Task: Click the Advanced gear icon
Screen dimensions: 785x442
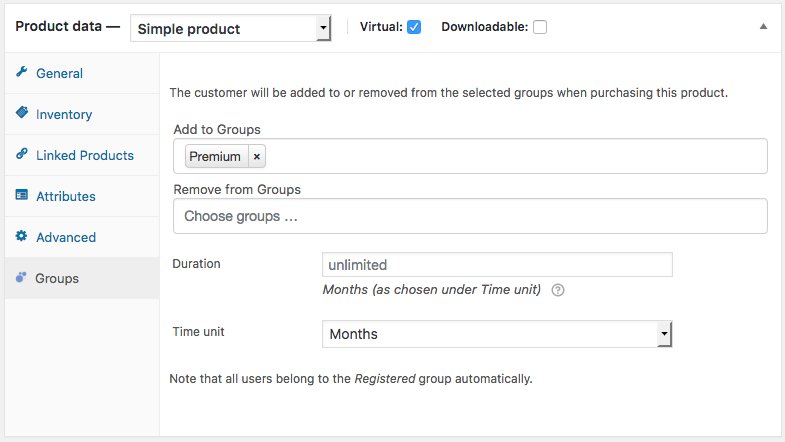Action: click(x=22, y=236)
